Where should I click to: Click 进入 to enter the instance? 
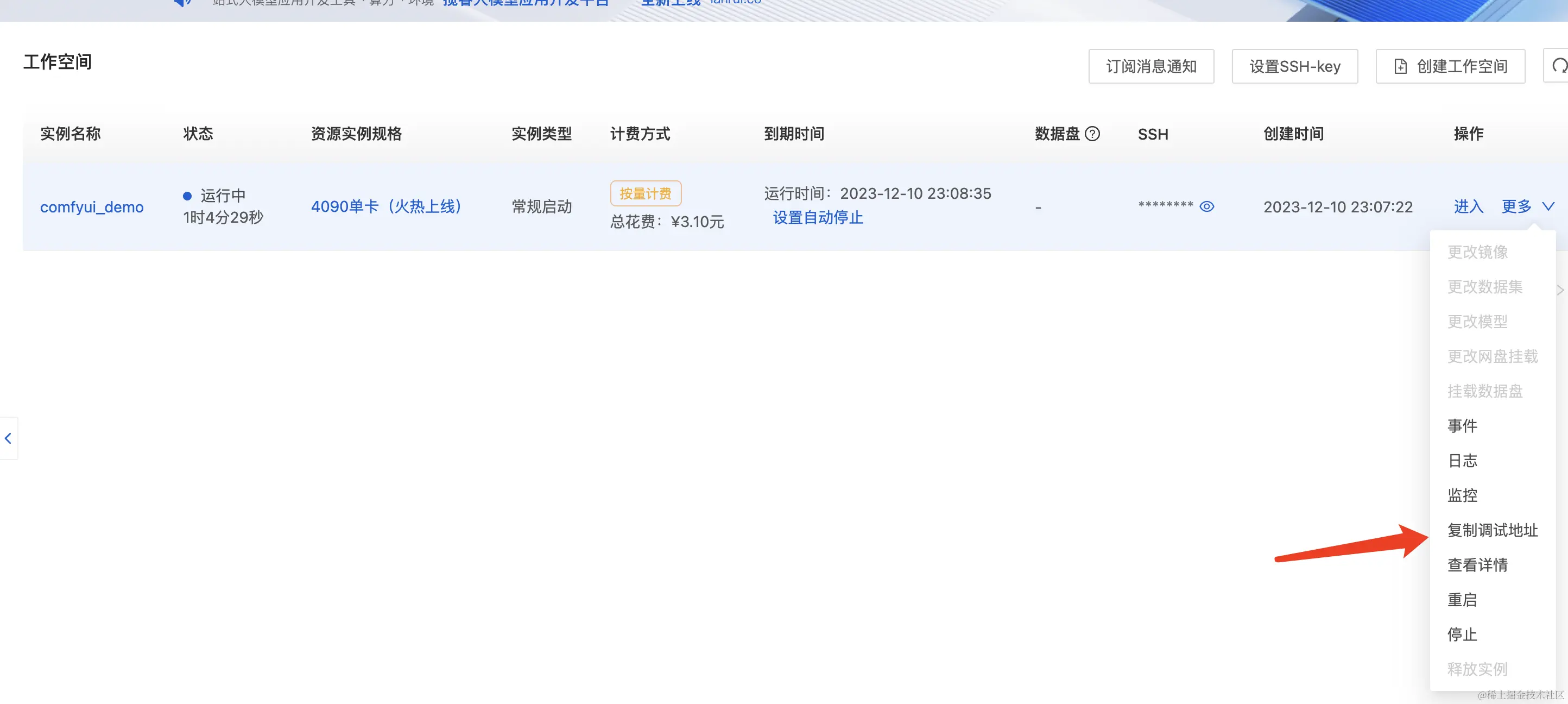(x=1468, y=206)
